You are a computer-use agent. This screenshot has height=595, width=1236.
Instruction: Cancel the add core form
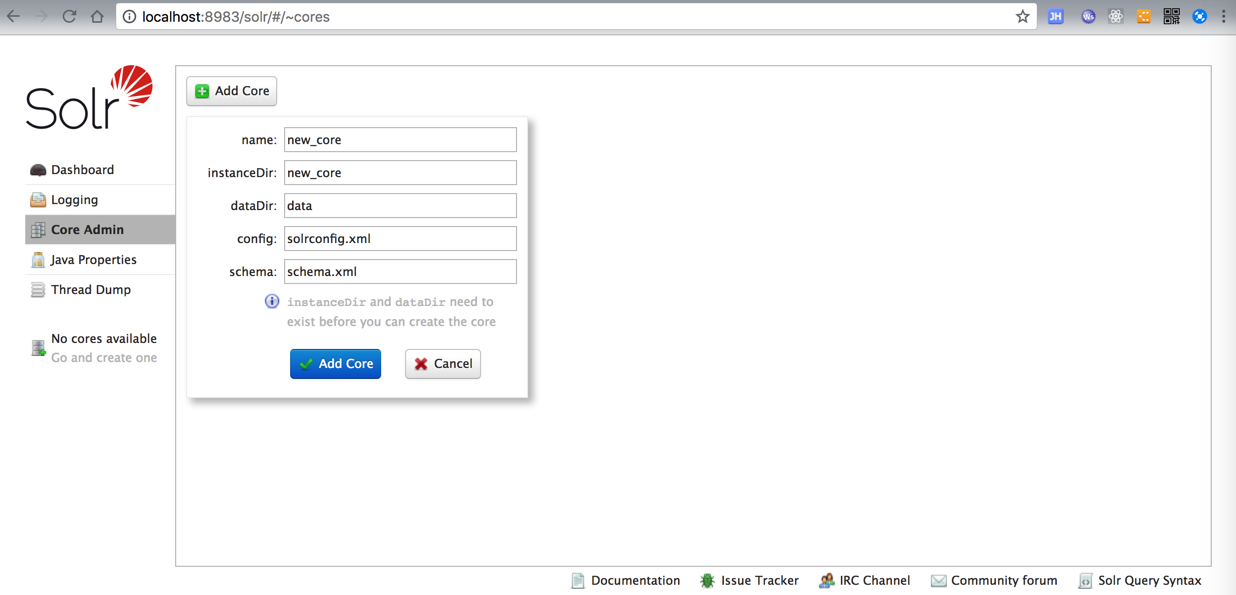click(443, 364)
